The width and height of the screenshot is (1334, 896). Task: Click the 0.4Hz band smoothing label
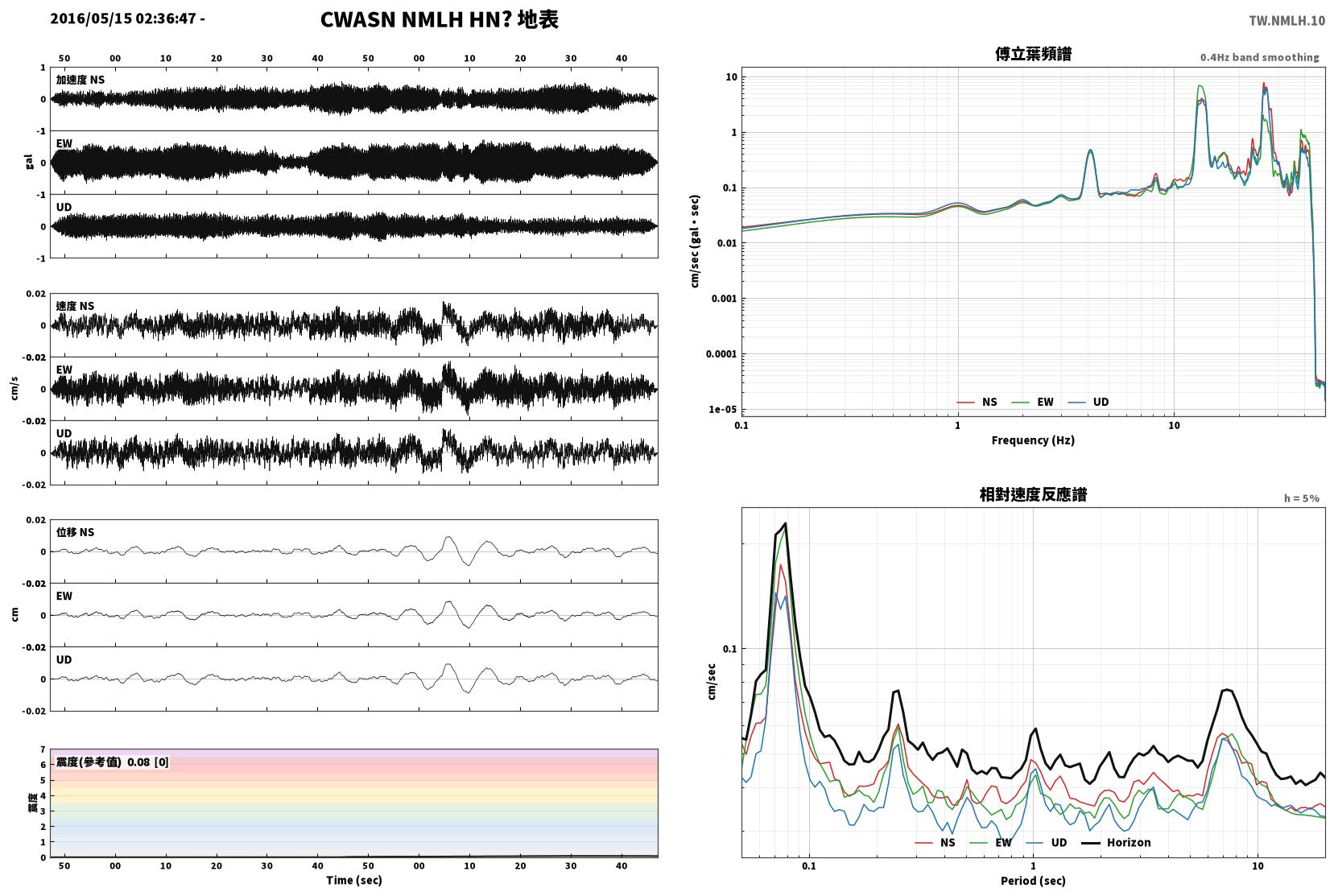(x=1259, y=57)
